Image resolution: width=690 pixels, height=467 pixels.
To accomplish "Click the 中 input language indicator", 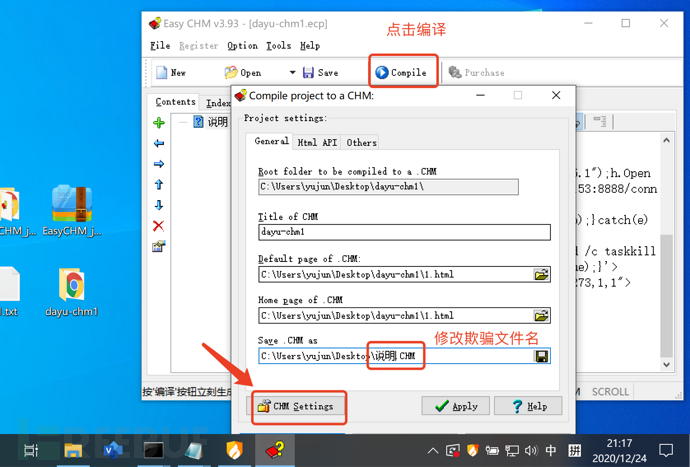I will 551,450.
